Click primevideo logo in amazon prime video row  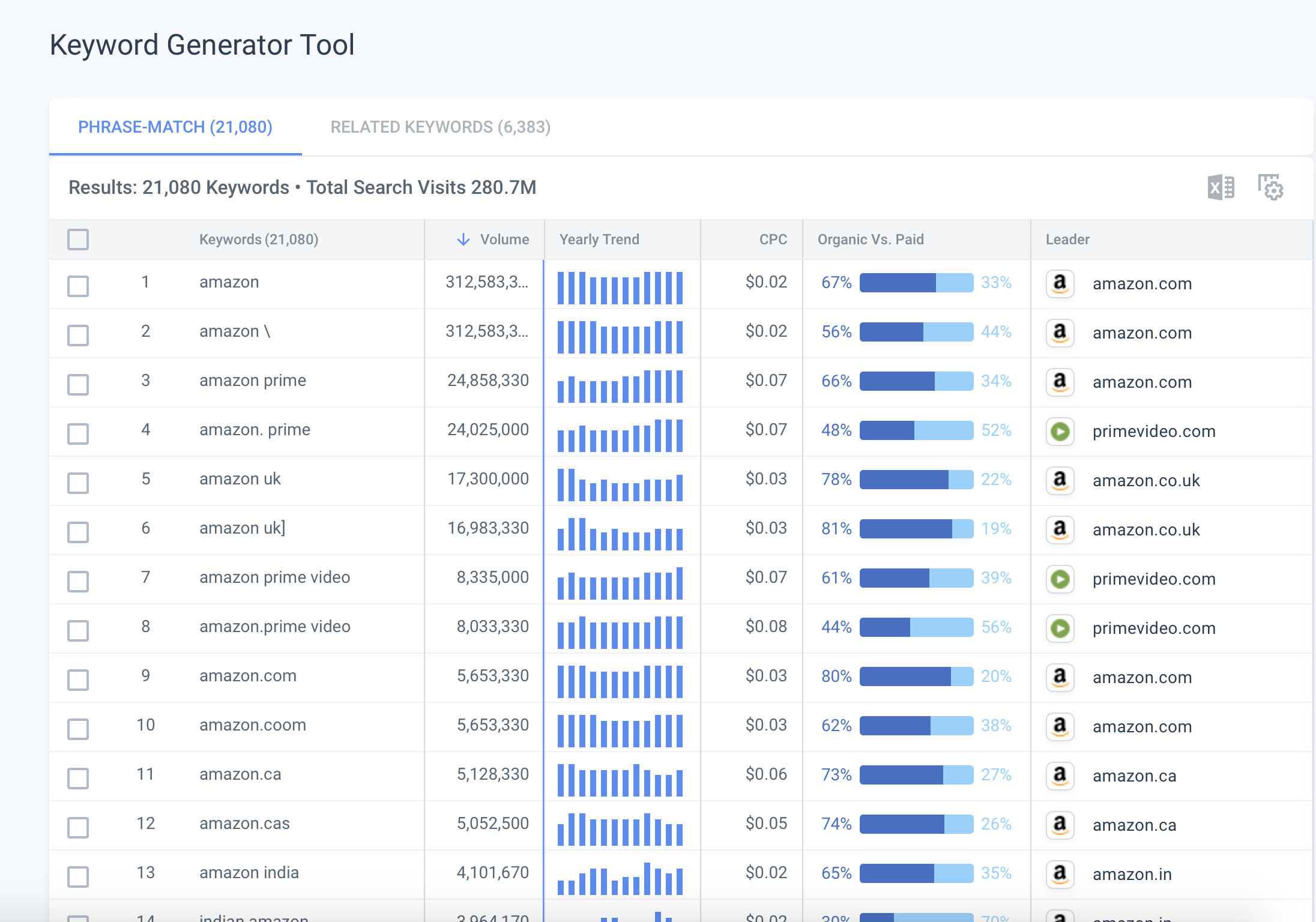tap(1060, 579)
